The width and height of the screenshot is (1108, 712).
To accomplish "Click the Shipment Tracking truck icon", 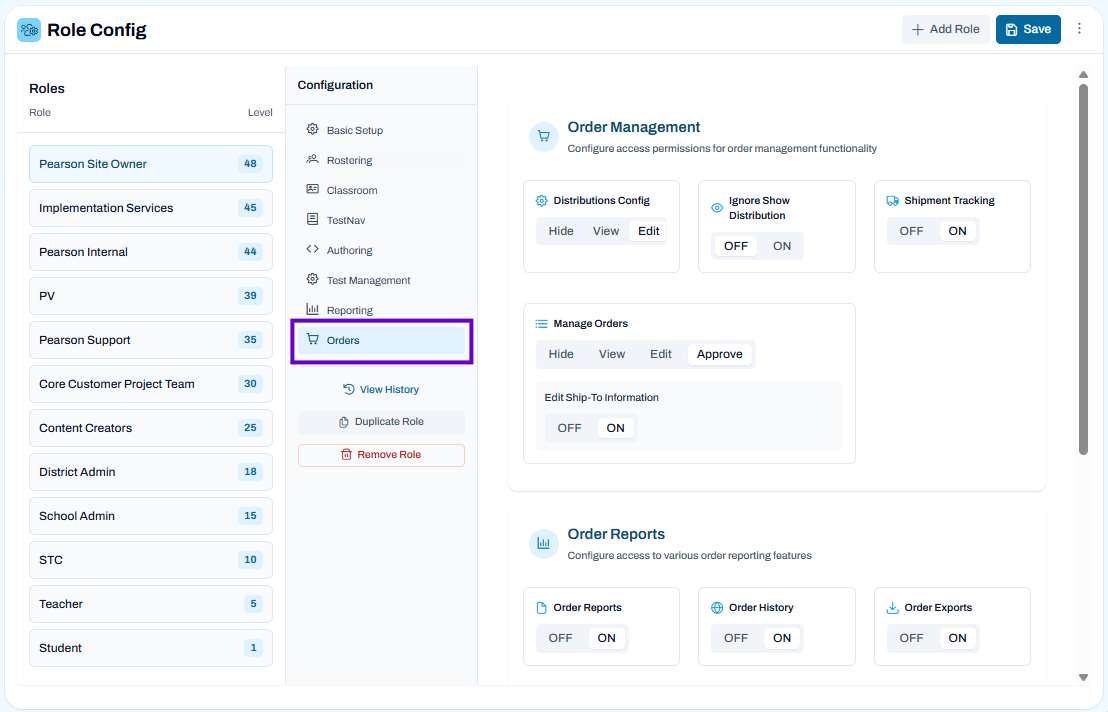I will pyautogui.click(x=892, y=201).
